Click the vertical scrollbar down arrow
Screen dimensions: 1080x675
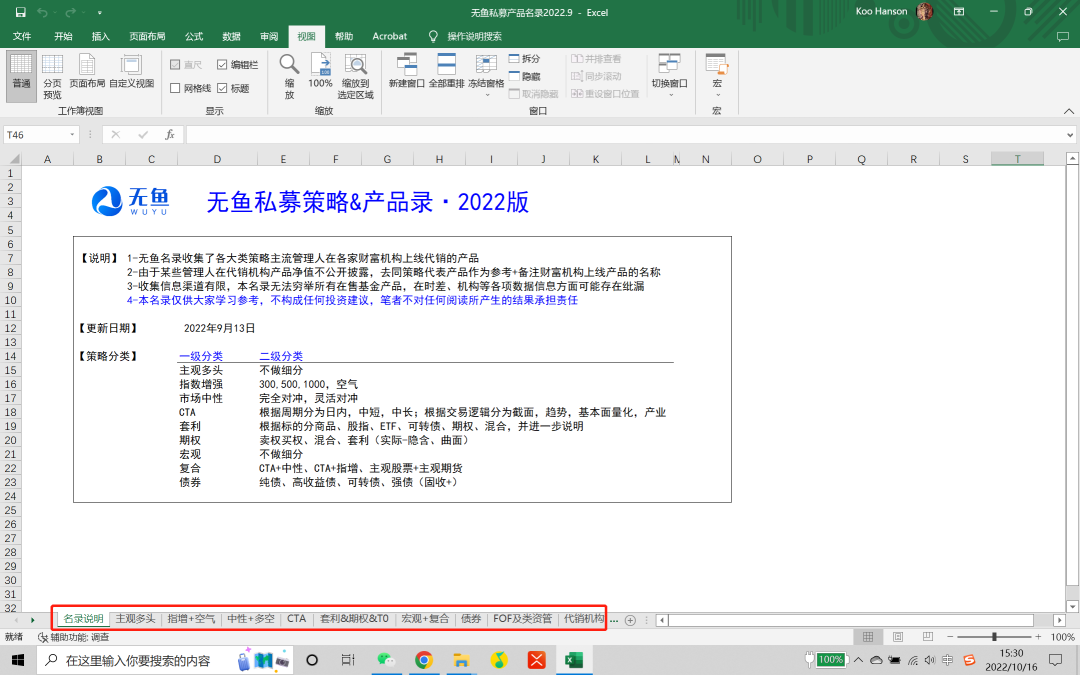pyautogui.click(x=1072, y=606)
